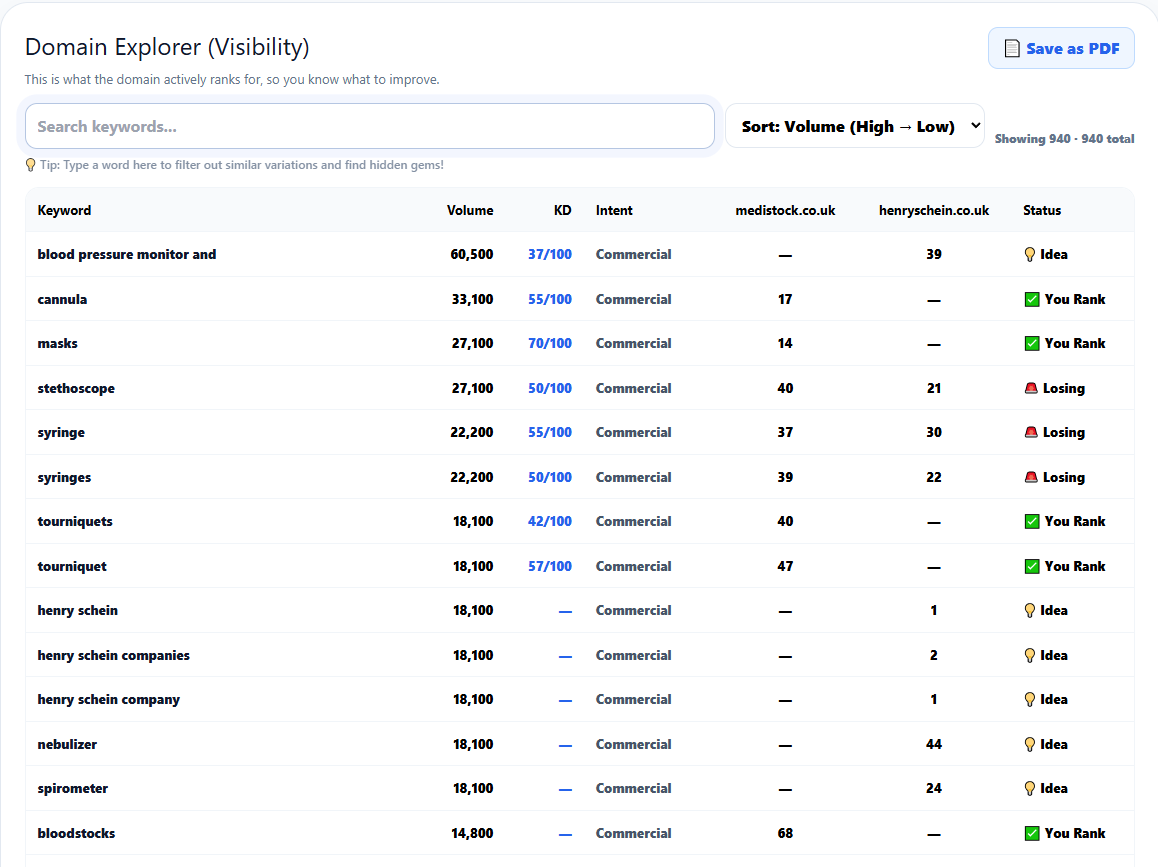Open KD 50/100 link in syringes row

coord(549,477)
